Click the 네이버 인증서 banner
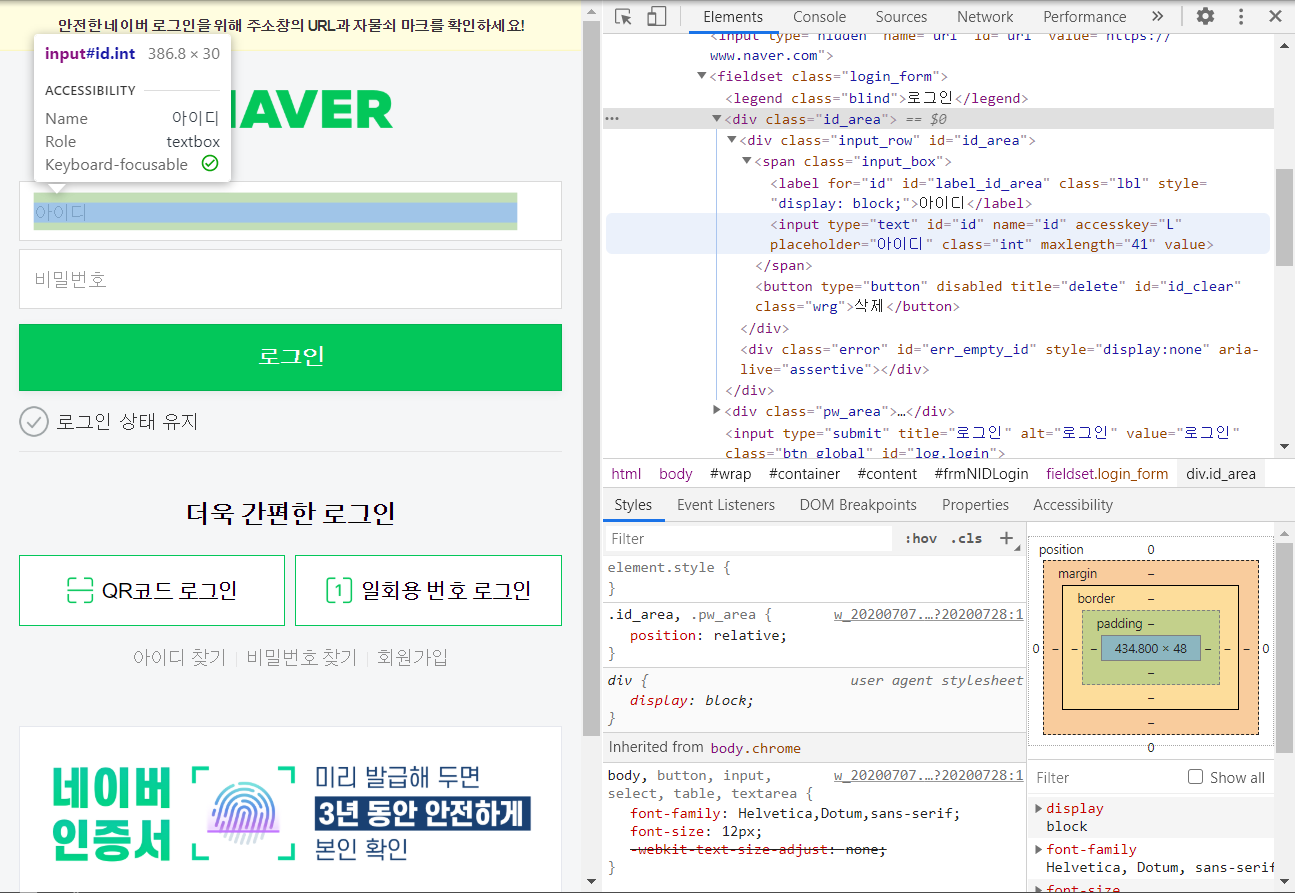Image resolution: width=1295 pixels, height=893 pixels. point(290,809)
